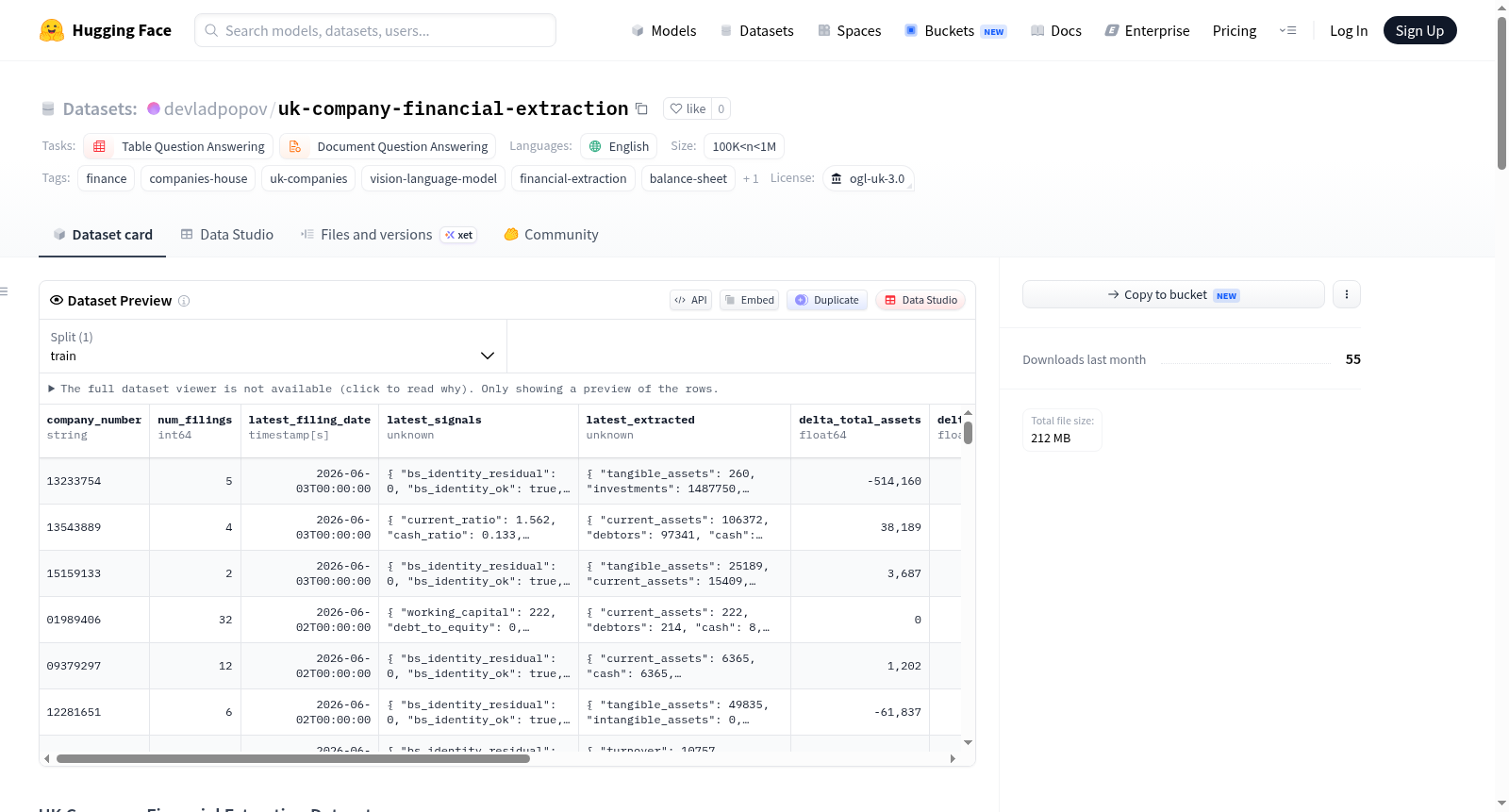This screenshot has width=1509, height=812.
Task: Click the API button in Dataset Preview
Action: coord(690,300)
